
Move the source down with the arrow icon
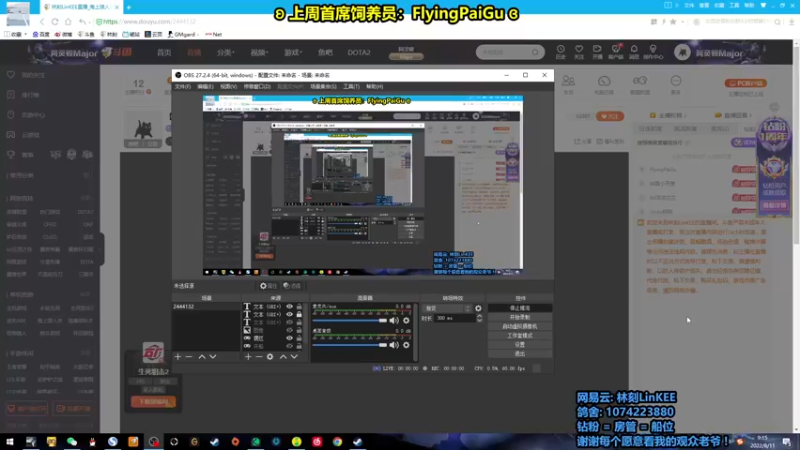click(294, 357)
